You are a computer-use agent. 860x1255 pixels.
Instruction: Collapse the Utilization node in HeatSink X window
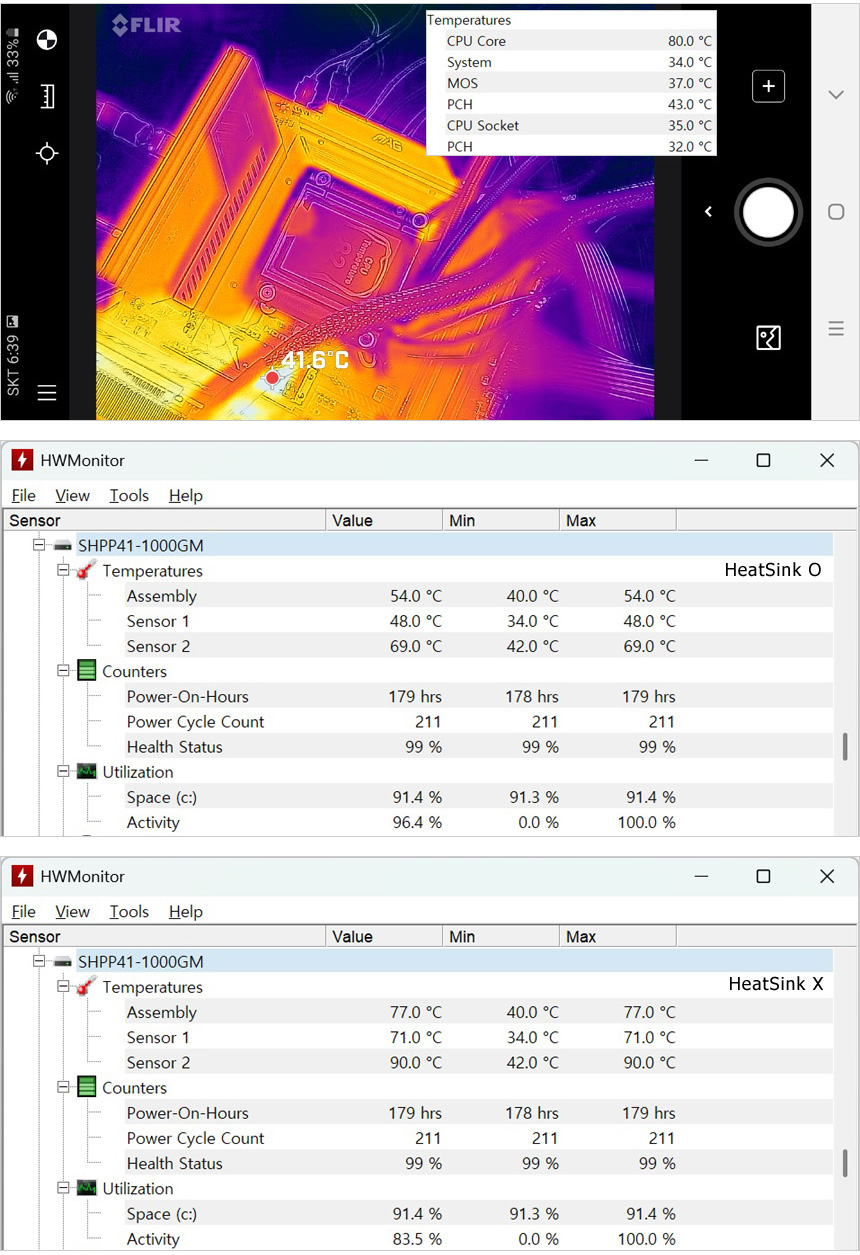pyautogui.click(x=64, y=1188)
